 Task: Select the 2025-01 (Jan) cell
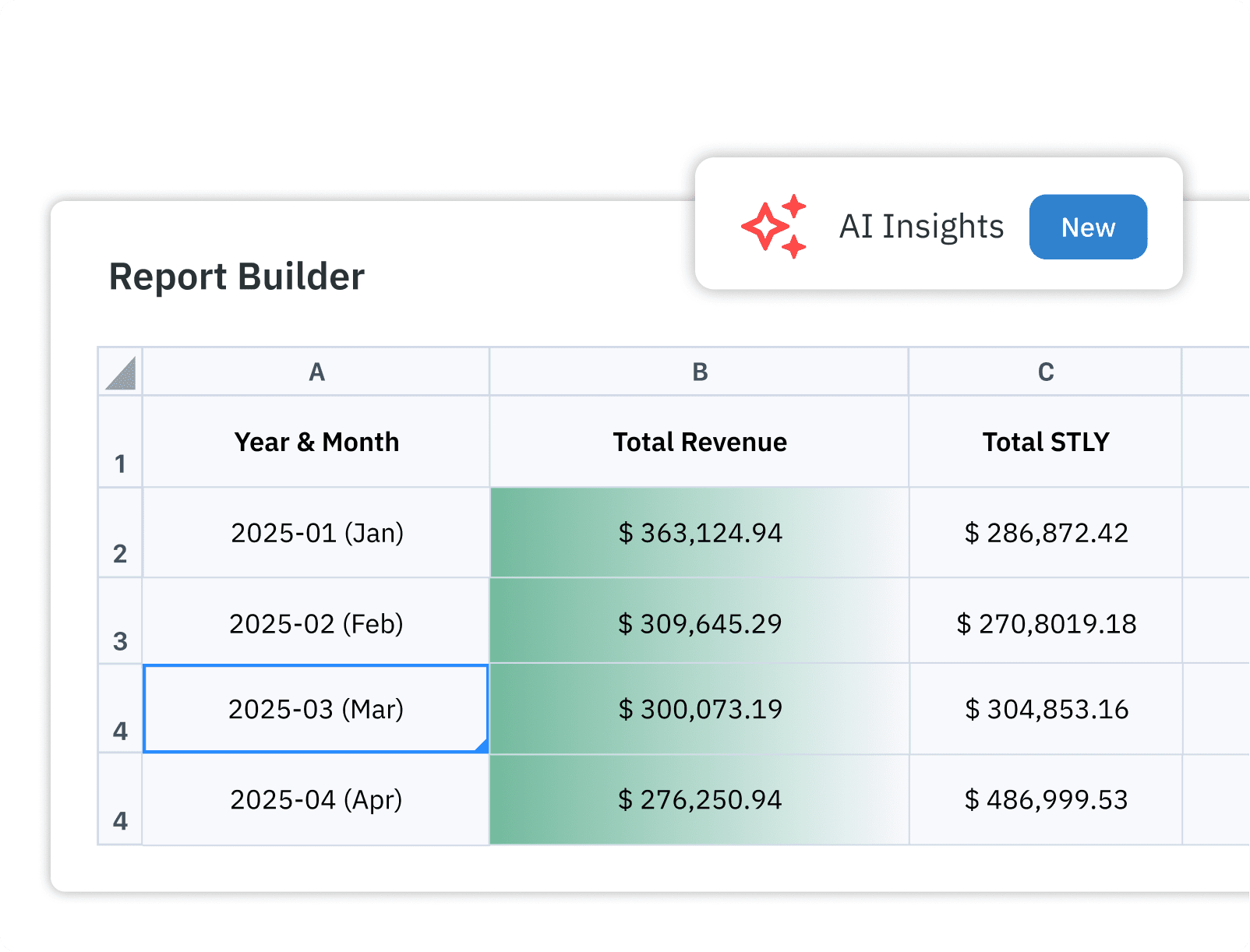(x=316, y=534)
